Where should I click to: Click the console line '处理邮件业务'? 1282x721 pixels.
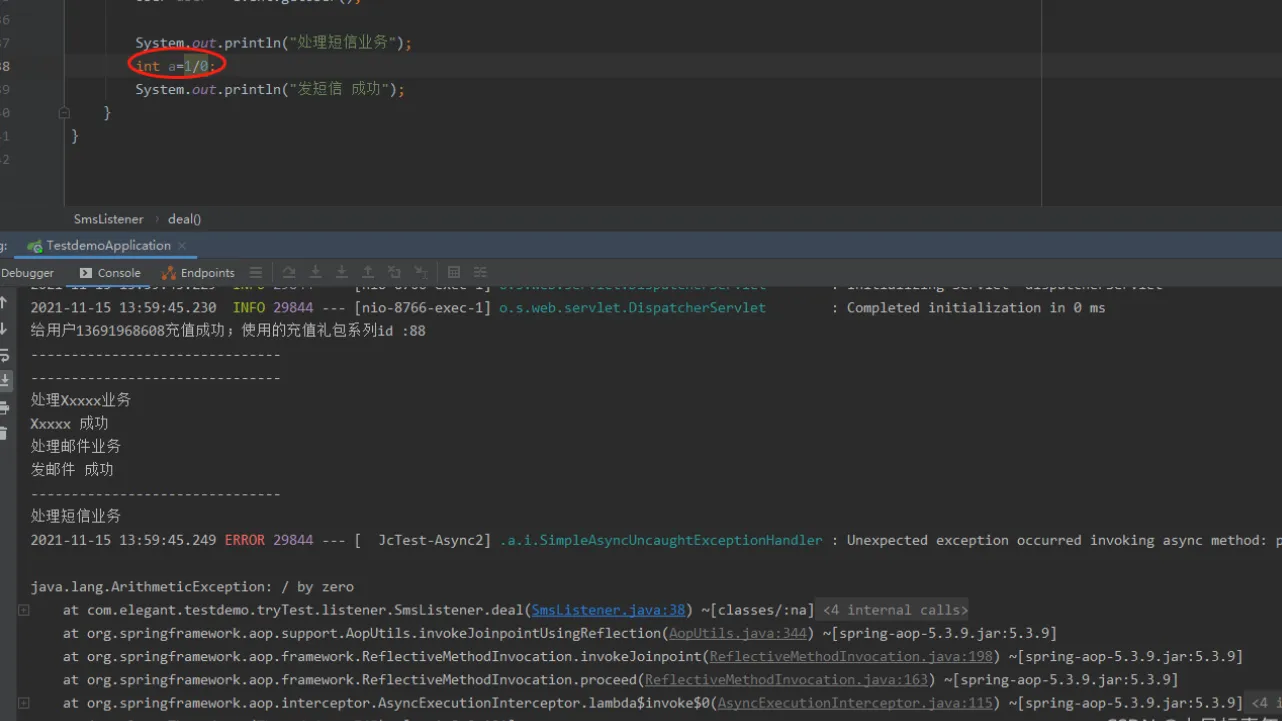(75, 446)
